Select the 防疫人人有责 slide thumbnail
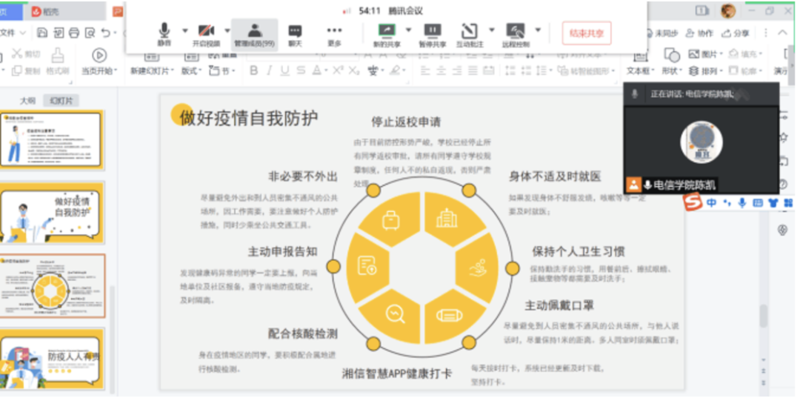 click(x=52, y=360)
